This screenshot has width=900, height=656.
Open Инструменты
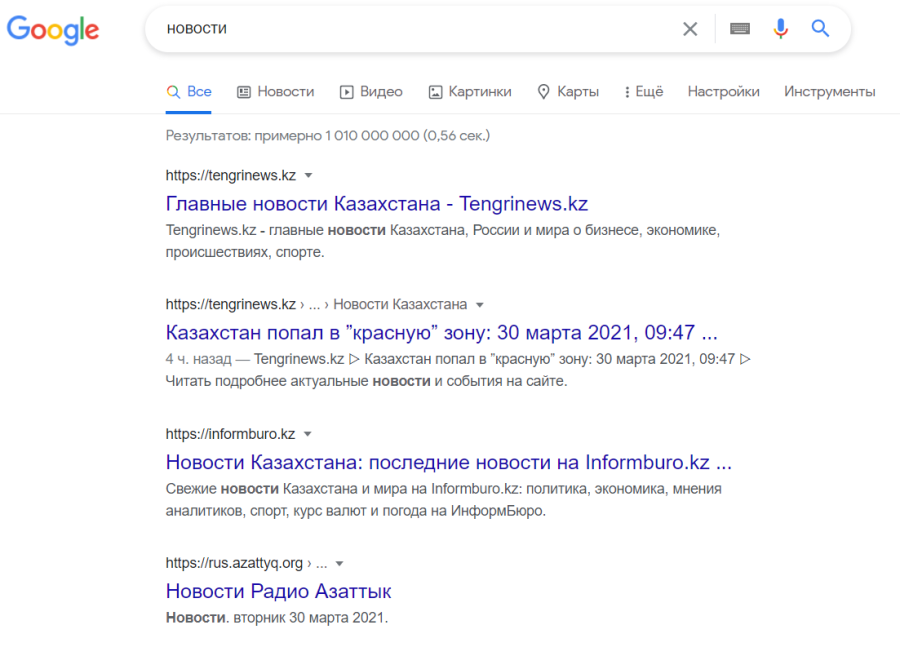click(x=829, y=92)
